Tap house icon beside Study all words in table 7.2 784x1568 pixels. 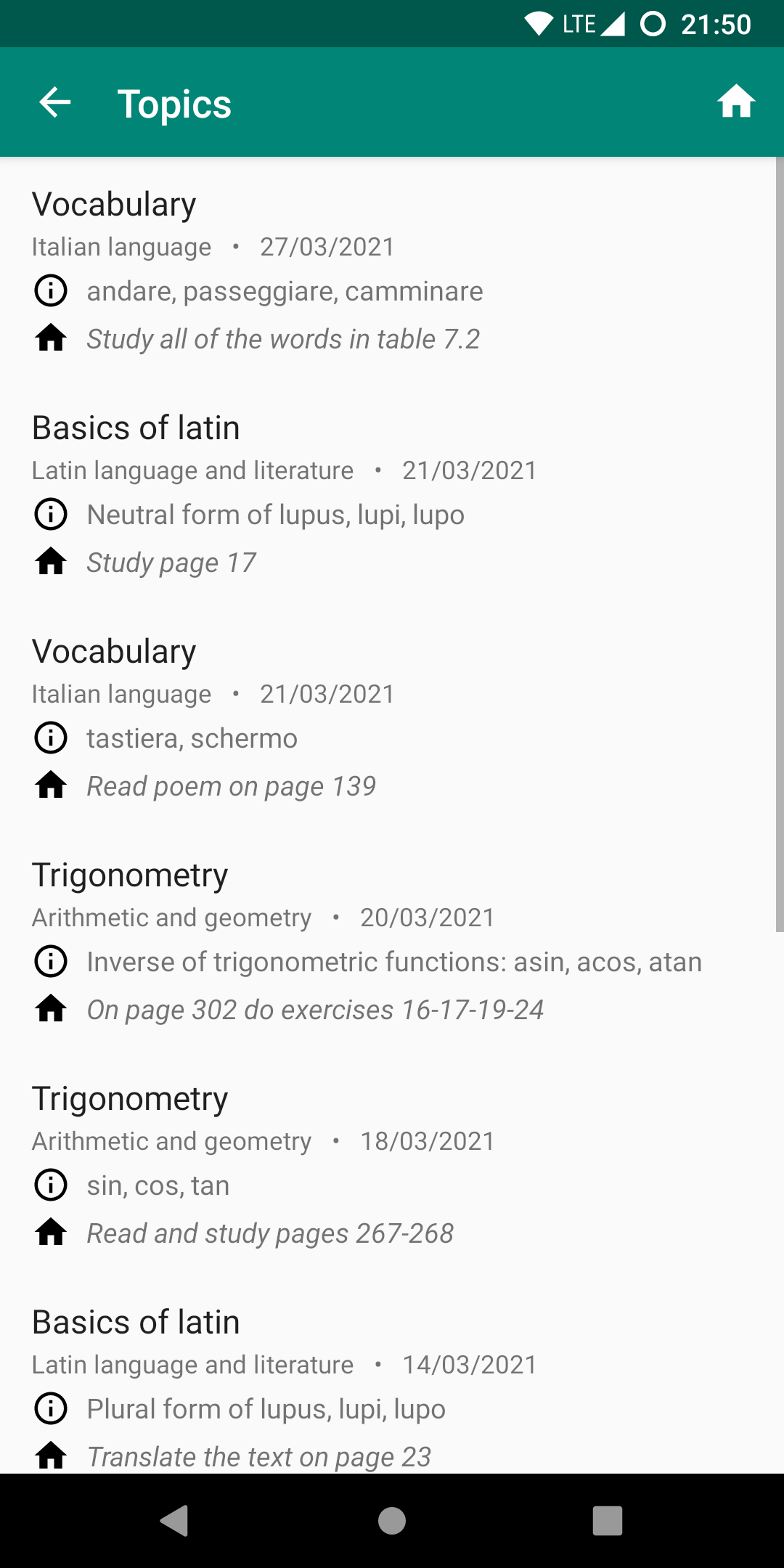[x=51, y=338]
